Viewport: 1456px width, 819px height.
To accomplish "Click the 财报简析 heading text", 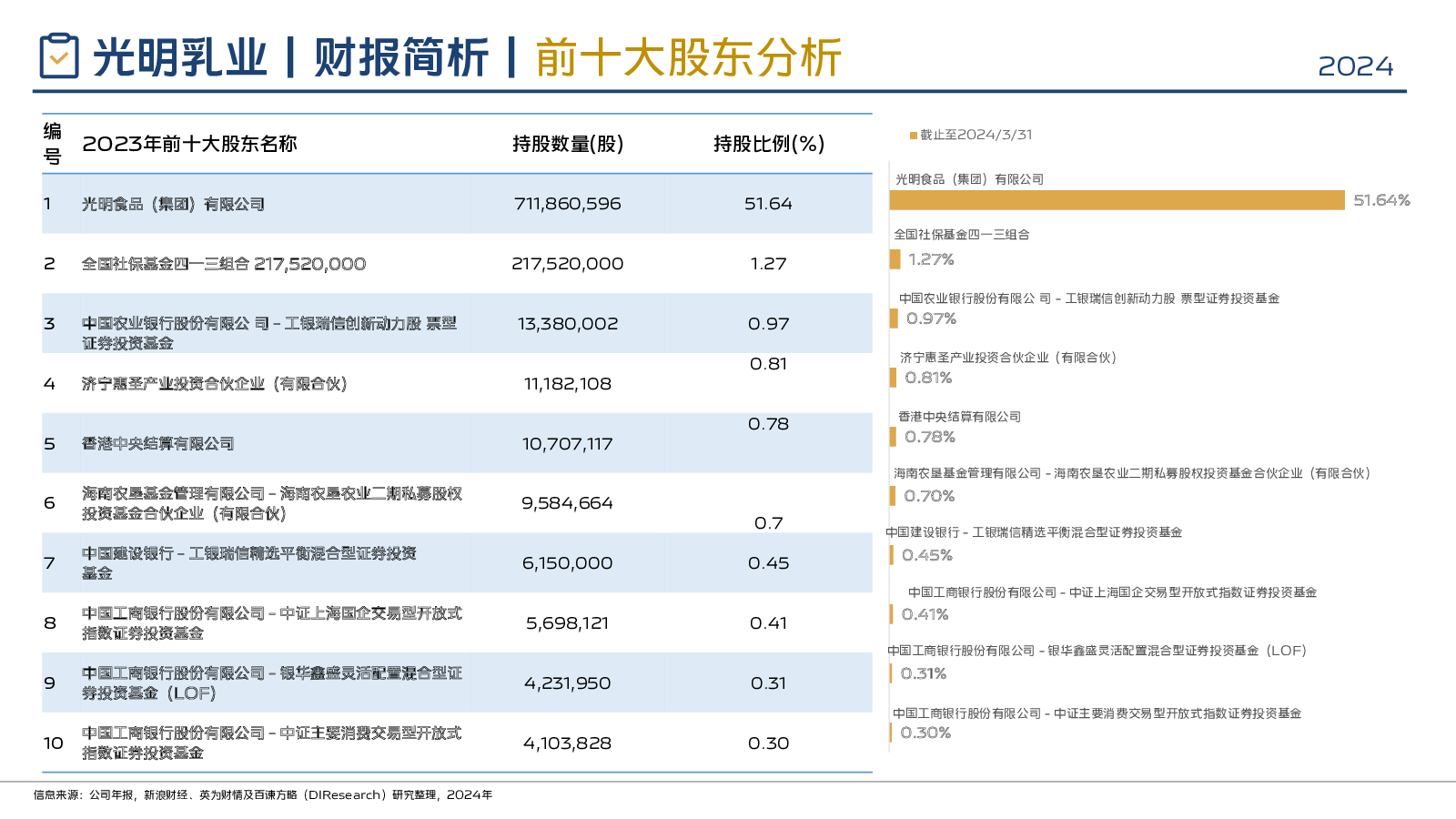I will coord(401,57).
